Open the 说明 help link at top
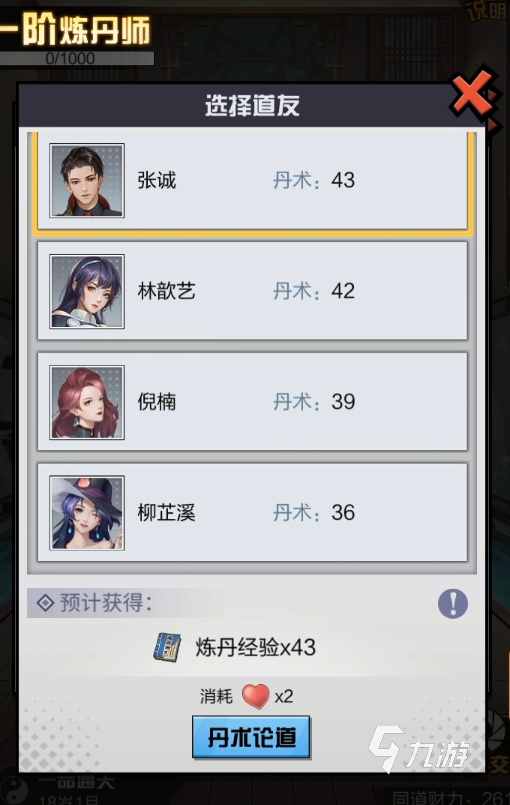Screen dimensions: 510x805 click(x=488, y=10)
